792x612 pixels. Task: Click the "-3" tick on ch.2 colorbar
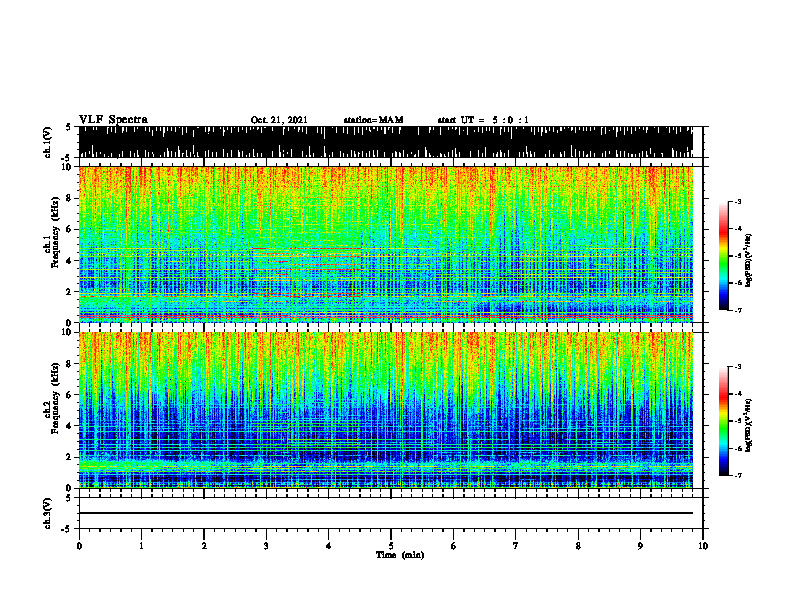737,367
